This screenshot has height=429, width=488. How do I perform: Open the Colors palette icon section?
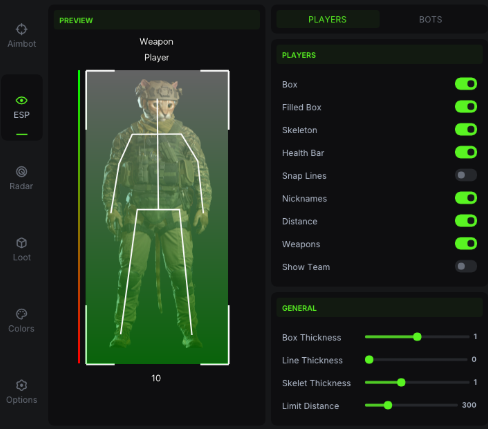pos(22,314)
